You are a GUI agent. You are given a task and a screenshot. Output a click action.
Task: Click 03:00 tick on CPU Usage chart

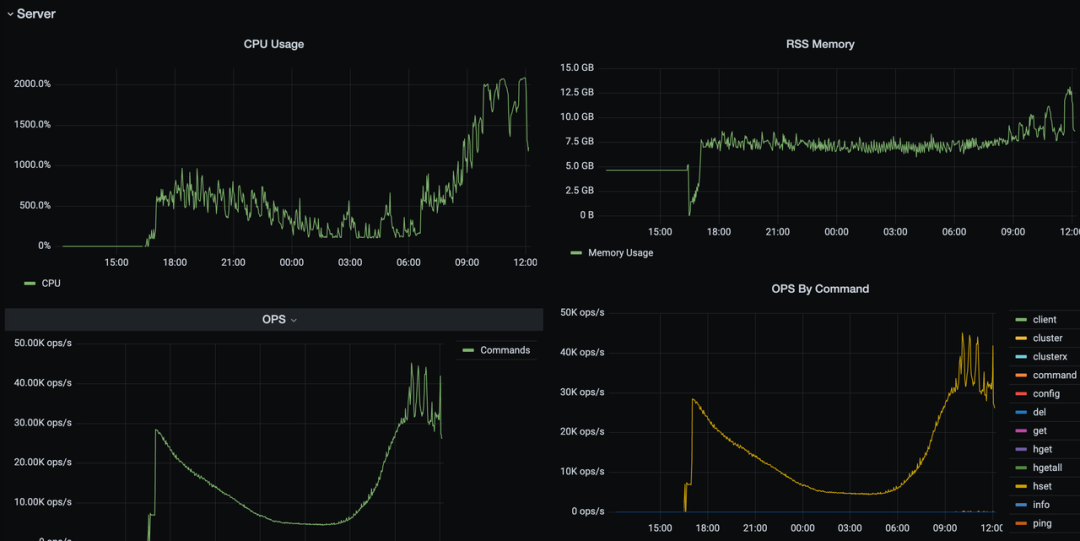pyautogui.click(x=350, y=263)
